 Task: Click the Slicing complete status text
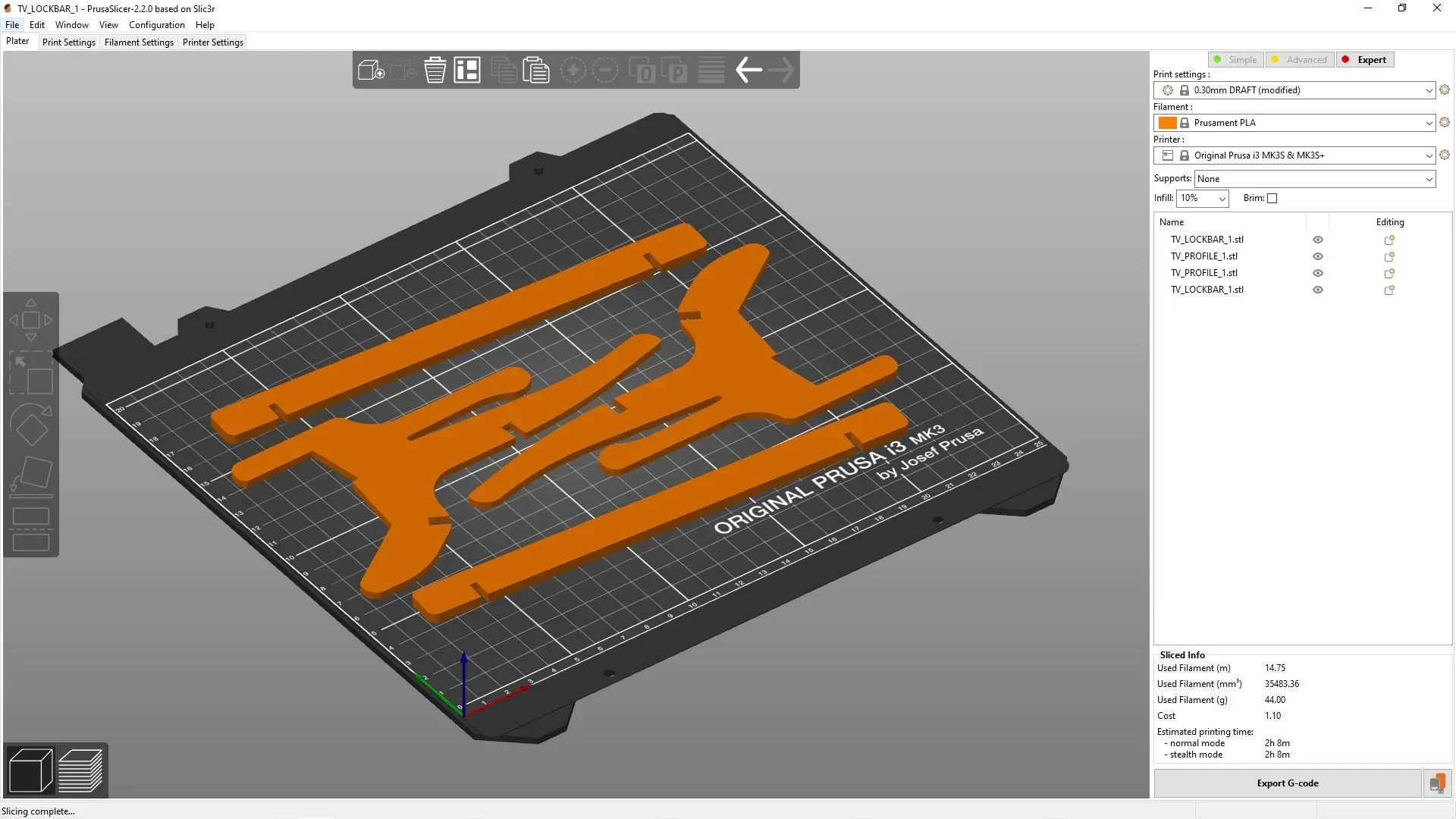click(38, 811)
